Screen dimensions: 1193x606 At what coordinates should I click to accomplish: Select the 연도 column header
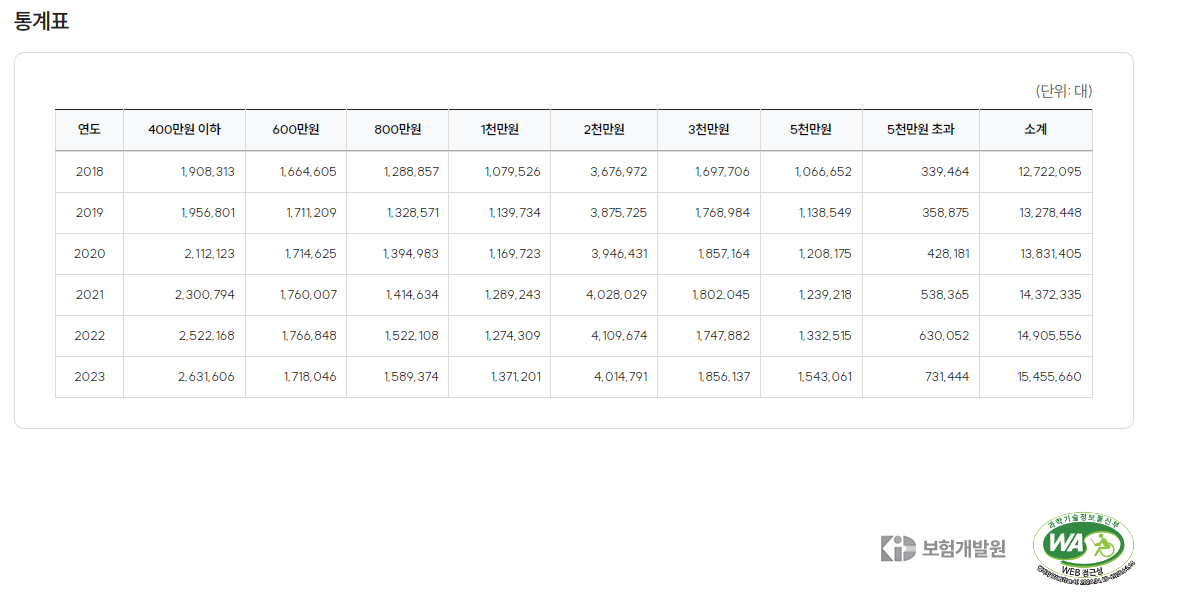click(89, 129)
